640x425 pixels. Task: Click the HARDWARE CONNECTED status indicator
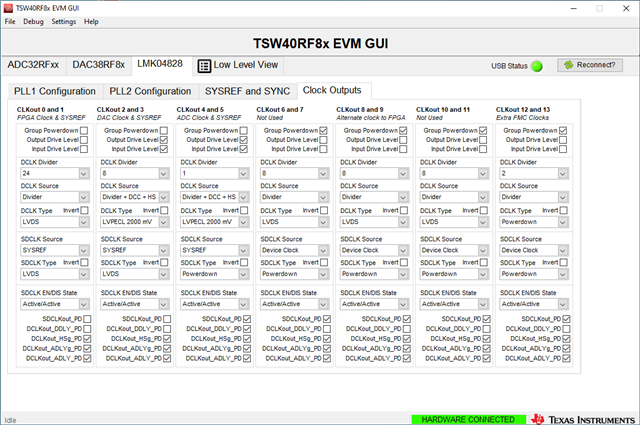[468, 420]
